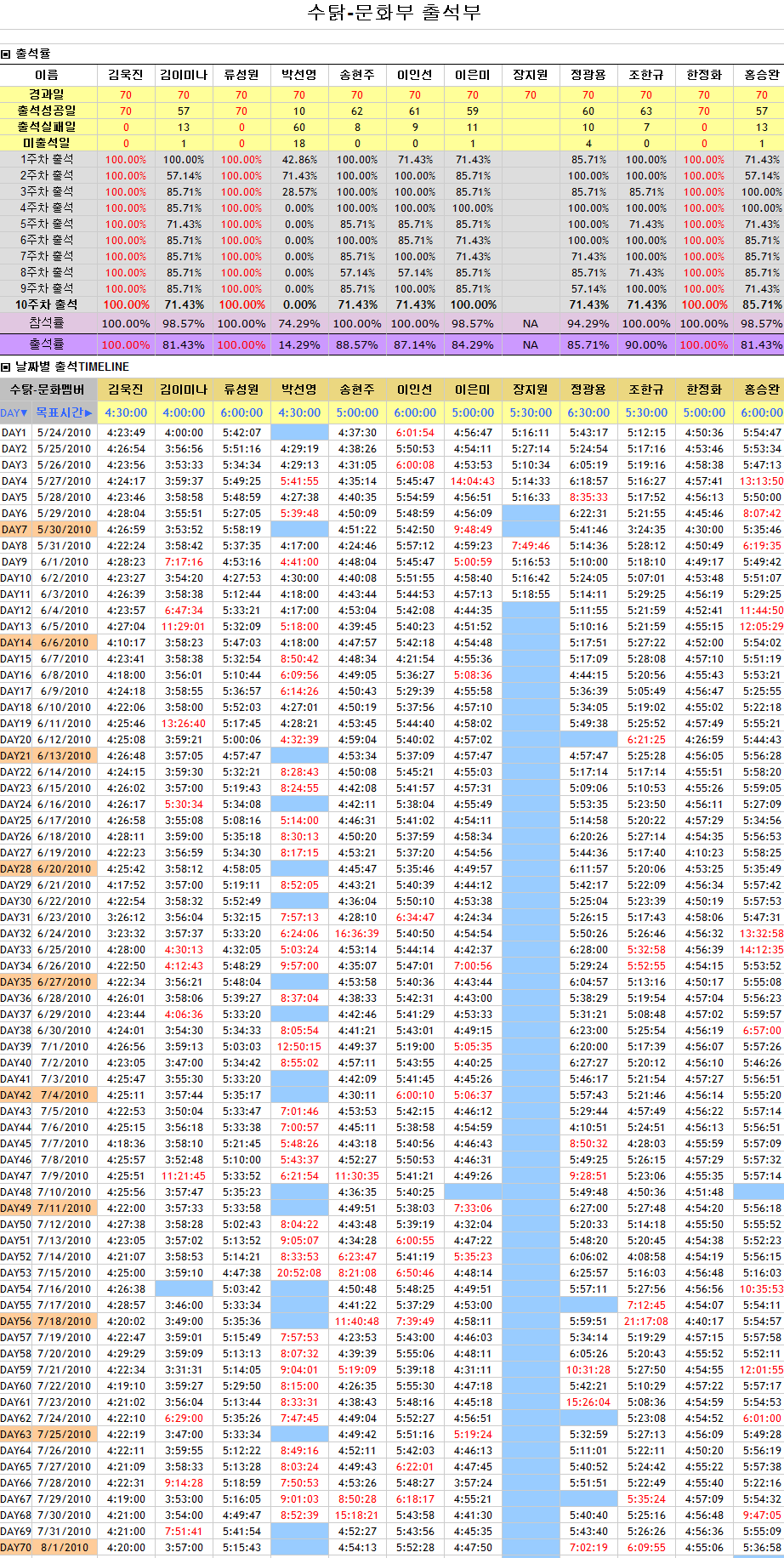Image resolution: width=784 pixels, height=1558 pixels.
Task: Select the 87.14% cell under 이인선
Action: 415,344
